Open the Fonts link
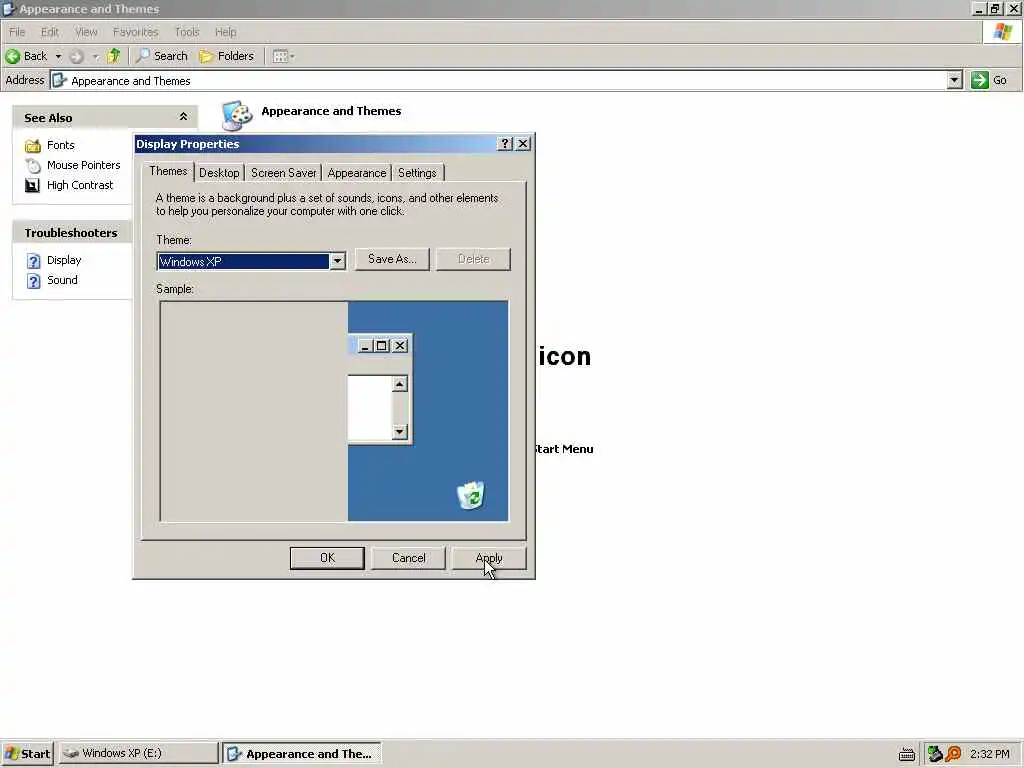The height and width of the screenshot is (768, 1024). [x=61, y=145]
